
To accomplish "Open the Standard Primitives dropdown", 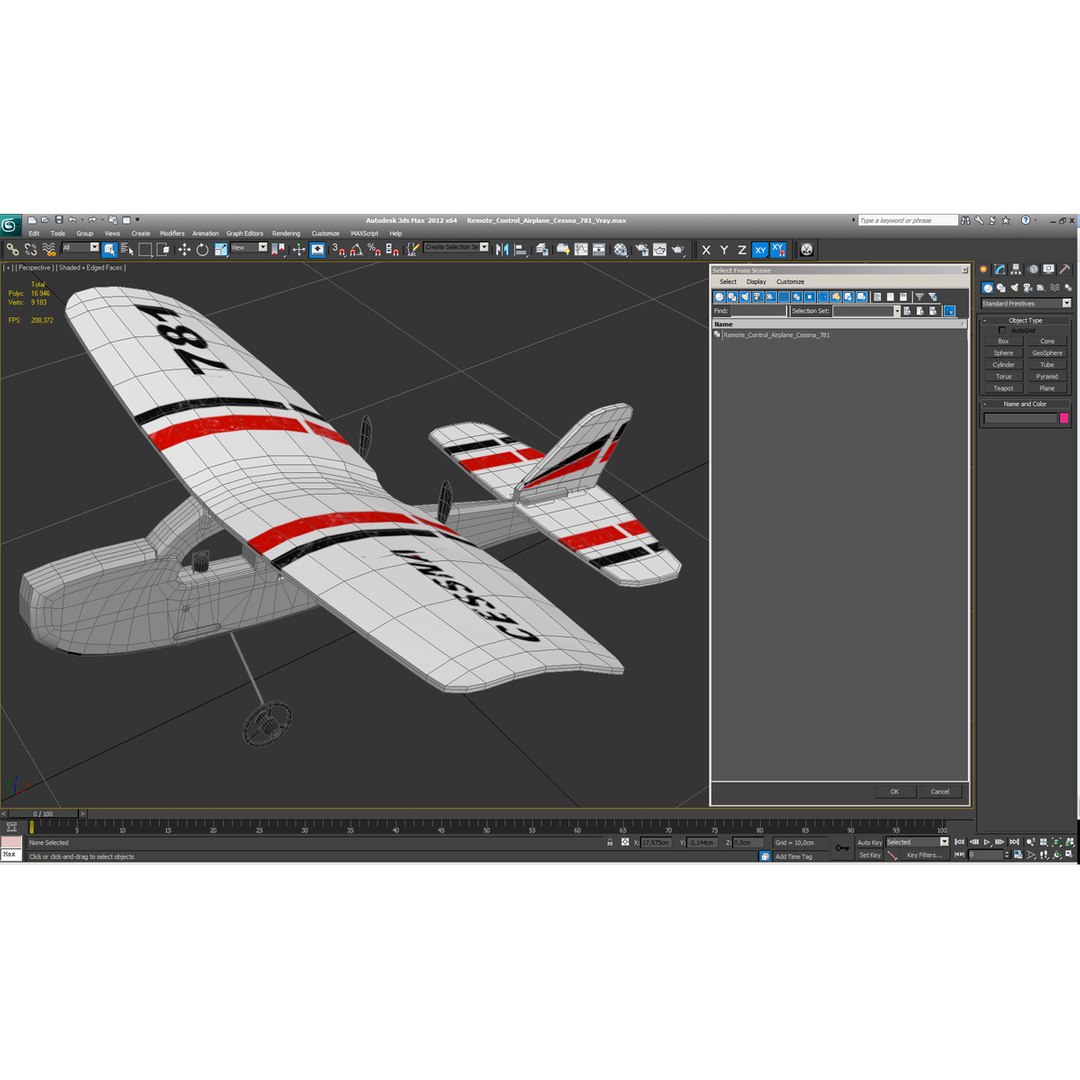I will (1026, 303).
